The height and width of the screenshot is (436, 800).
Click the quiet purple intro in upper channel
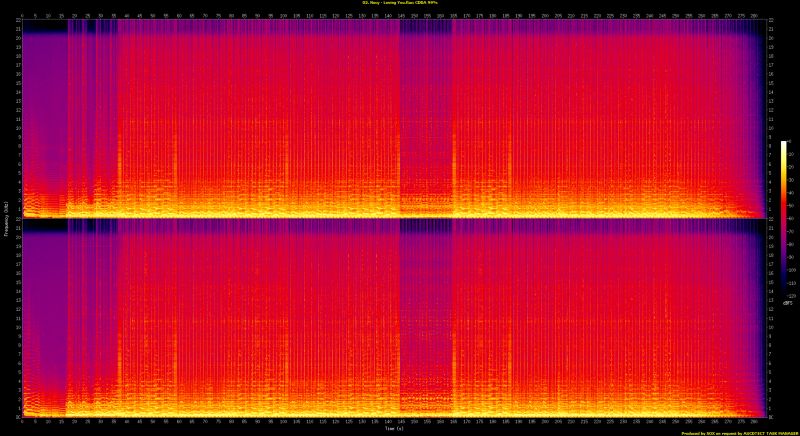[44, 120]
